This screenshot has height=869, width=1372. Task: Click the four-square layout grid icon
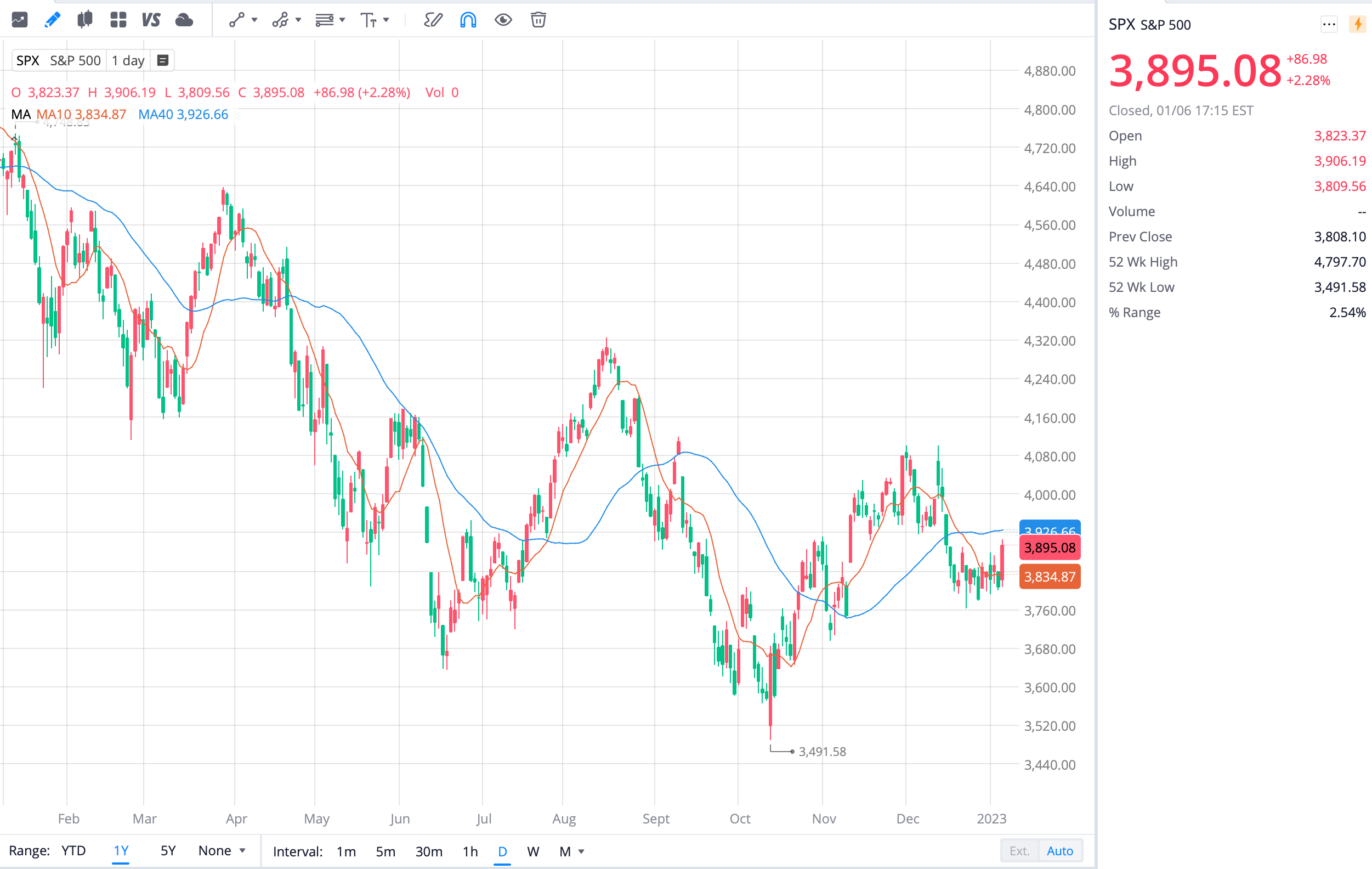point(118,20)
